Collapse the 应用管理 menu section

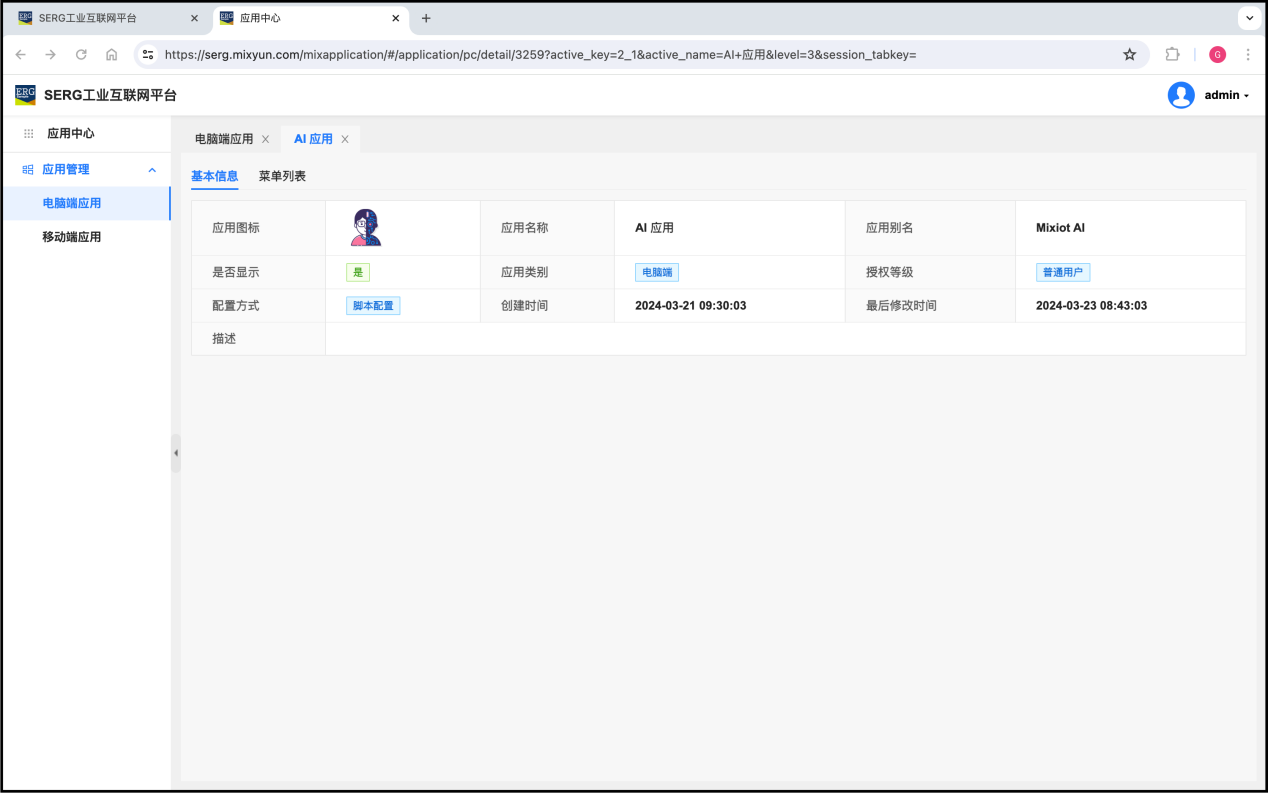tap(152, 170)
